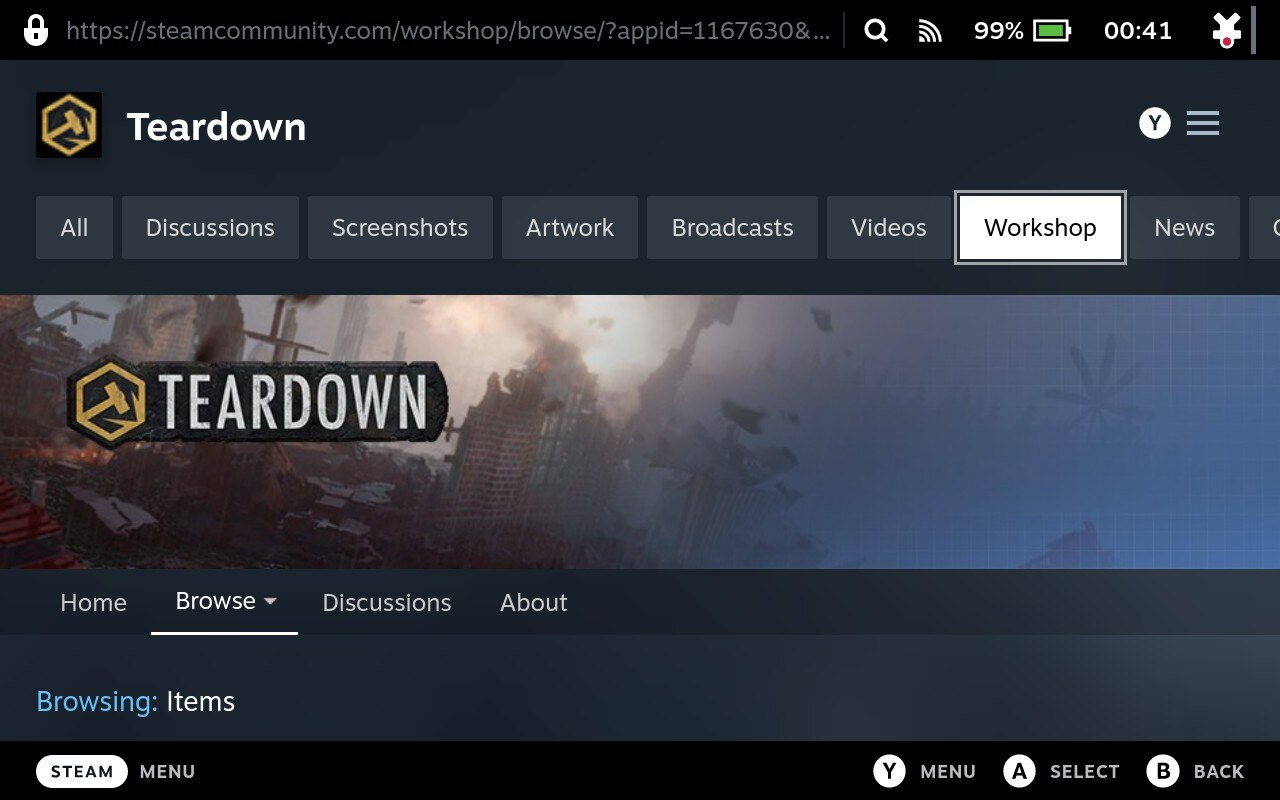Click the notification icon at top right
Viewport: 1280px width, 800px height.
tap(1226, 31)
